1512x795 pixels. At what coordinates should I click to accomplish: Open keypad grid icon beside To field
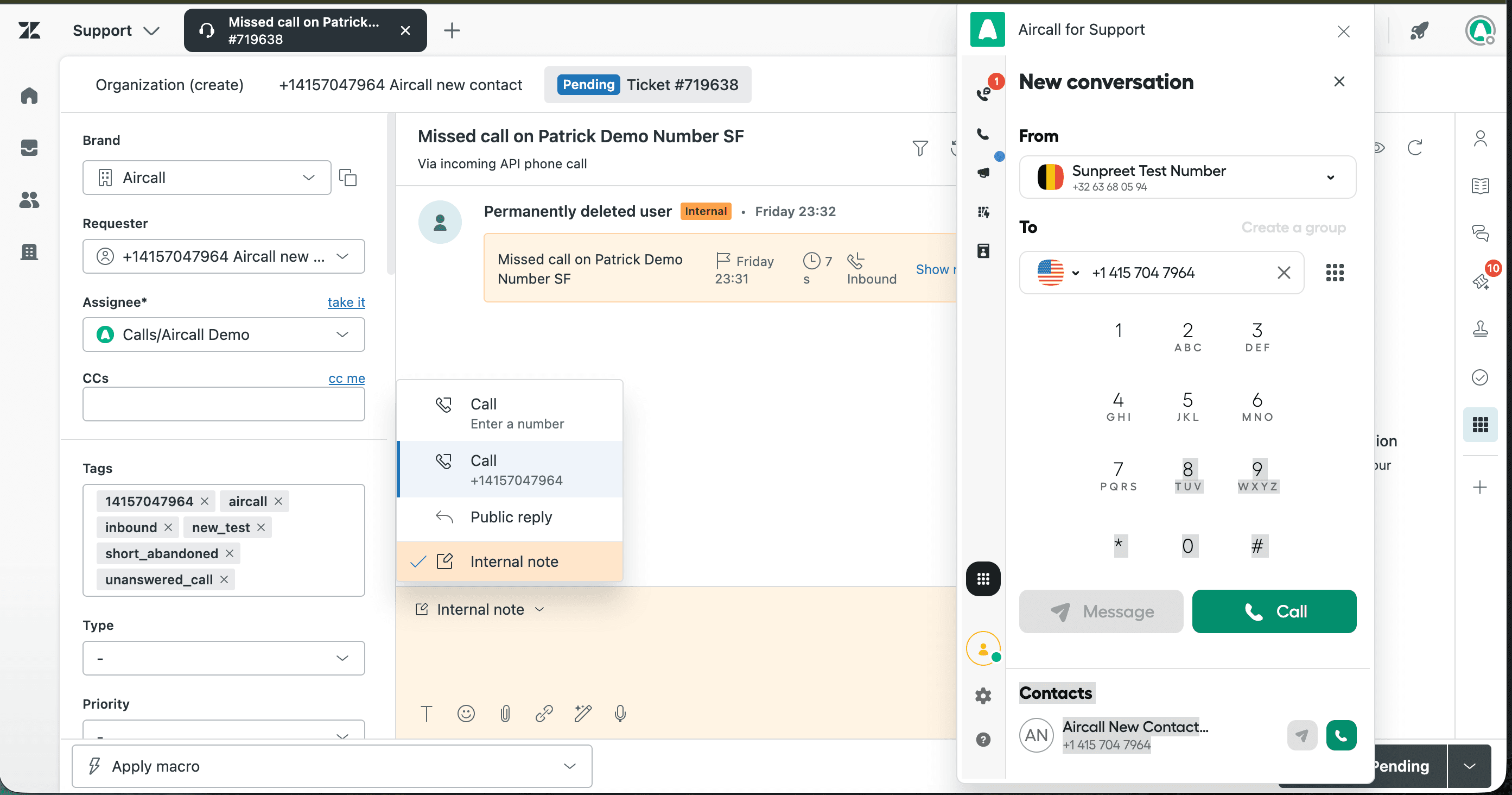1335,273
